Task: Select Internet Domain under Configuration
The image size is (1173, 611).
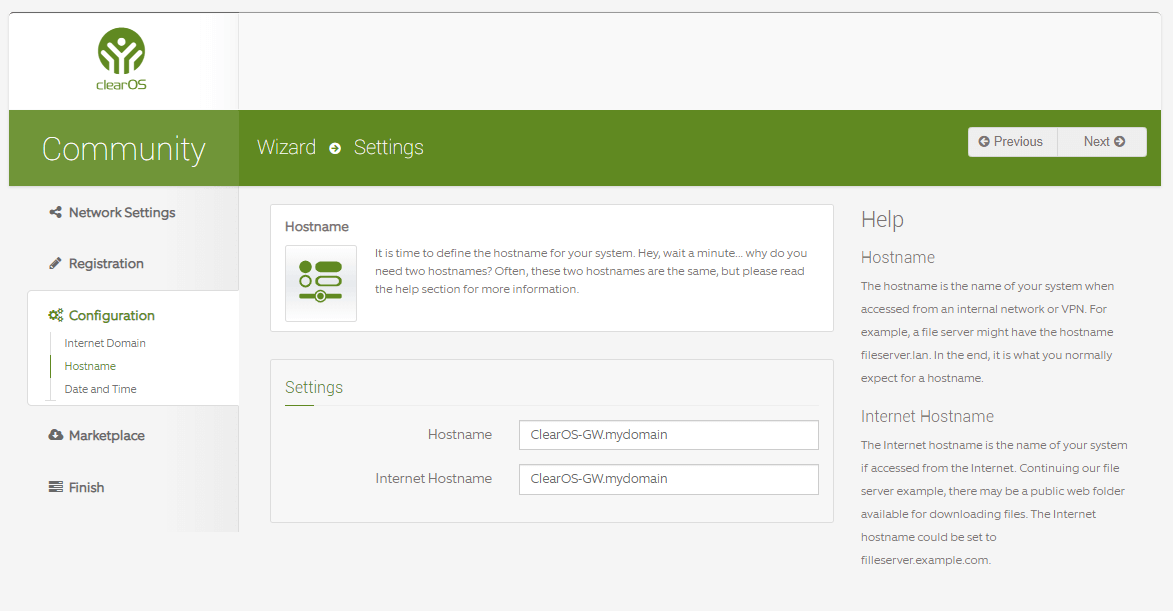Action: pyautogui.click(x=104, y=342)
